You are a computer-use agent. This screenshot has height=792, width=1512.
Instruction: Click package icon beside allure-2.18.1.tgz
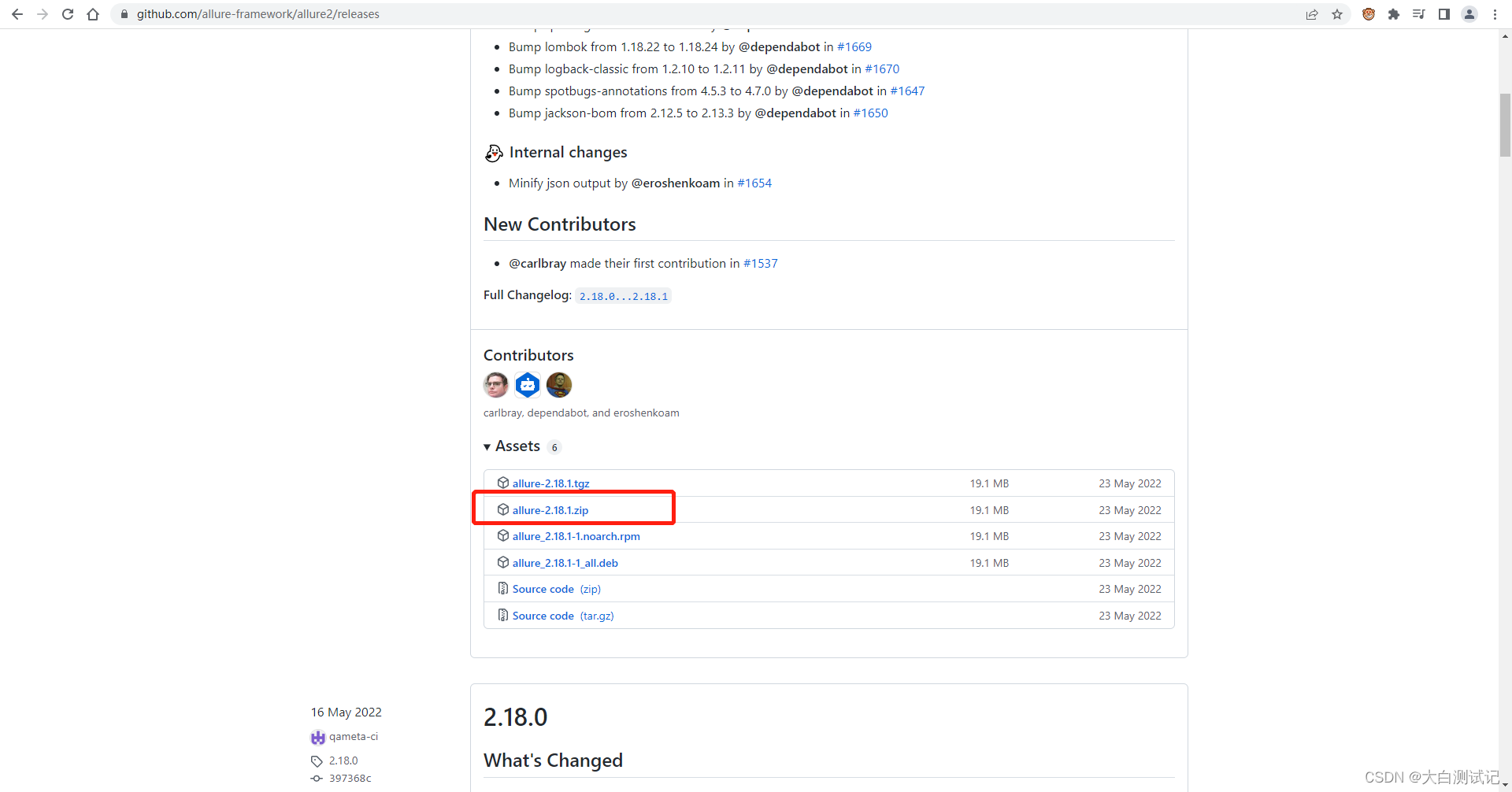(503, 483)
